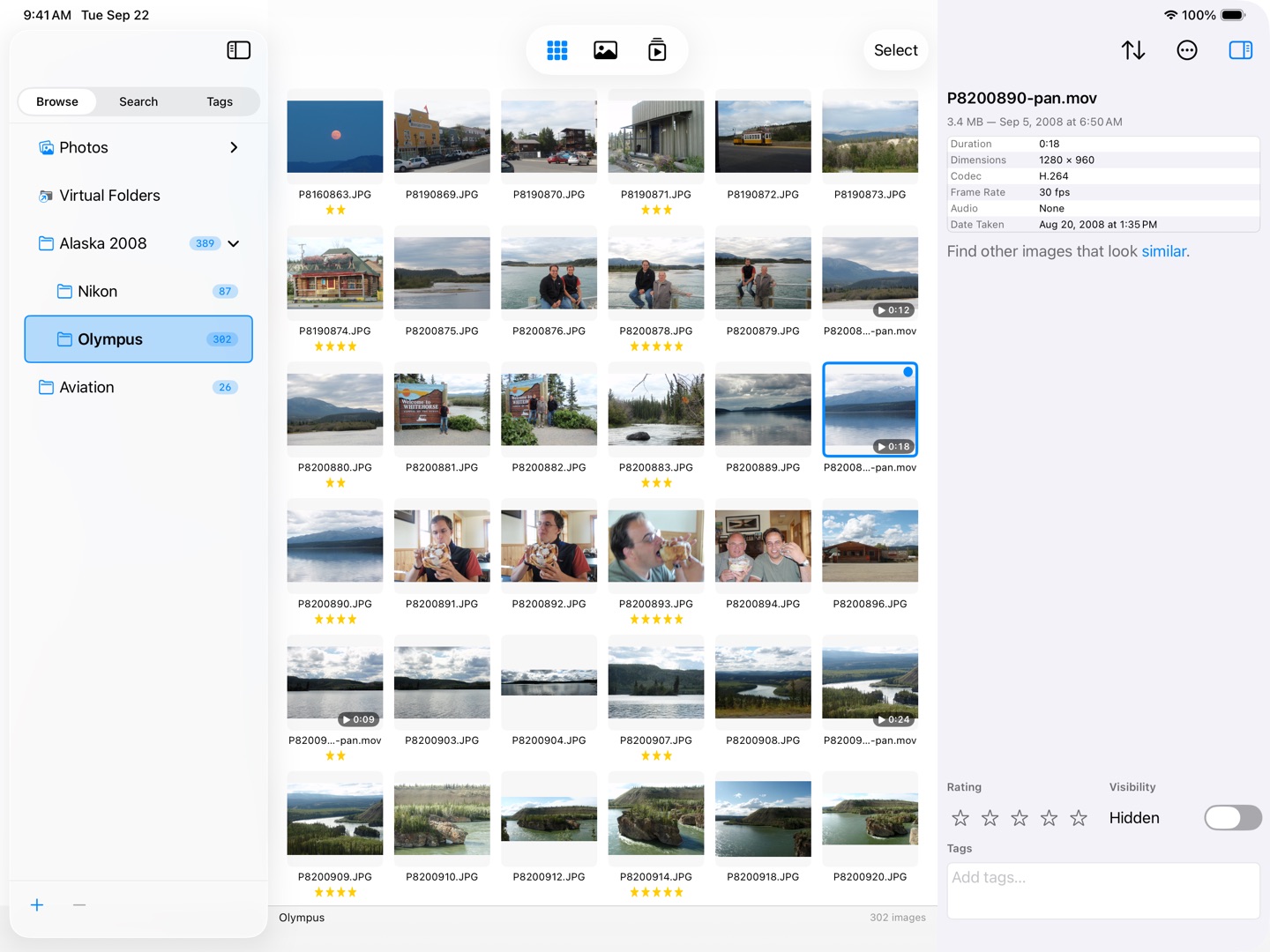Open slideshow playback icon
Viewport: 1270px width, 952px height.
[x=657, y=50]
